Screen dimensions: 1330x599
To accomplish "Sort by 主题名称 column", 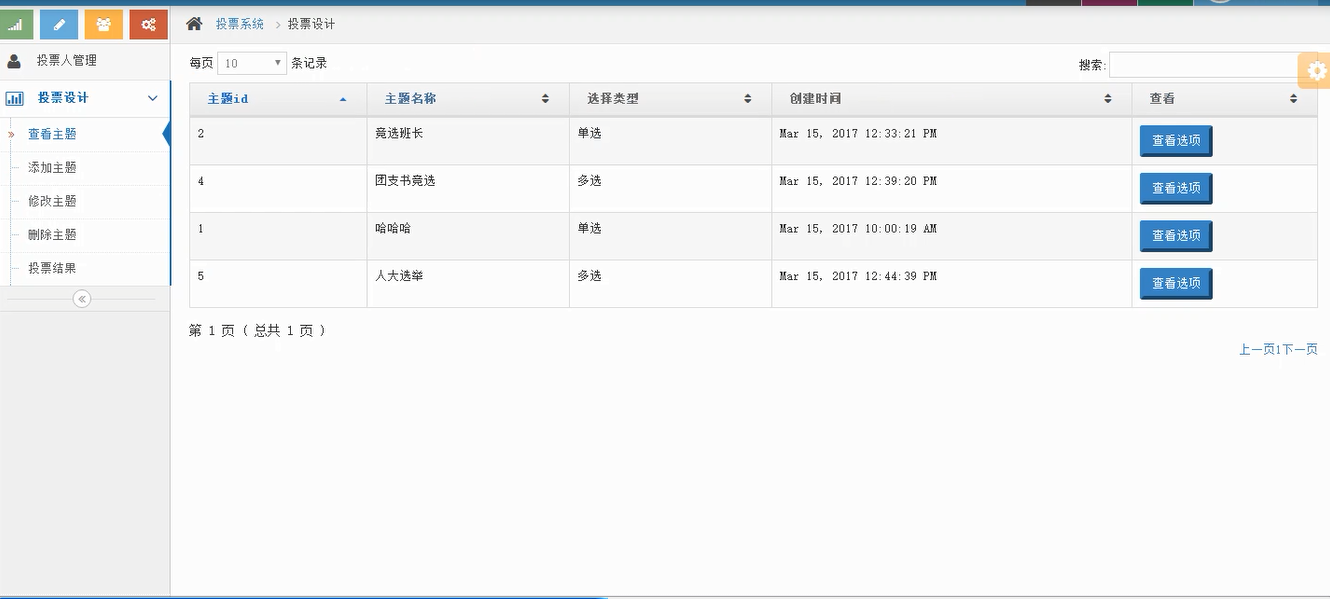I will point(468,99).
